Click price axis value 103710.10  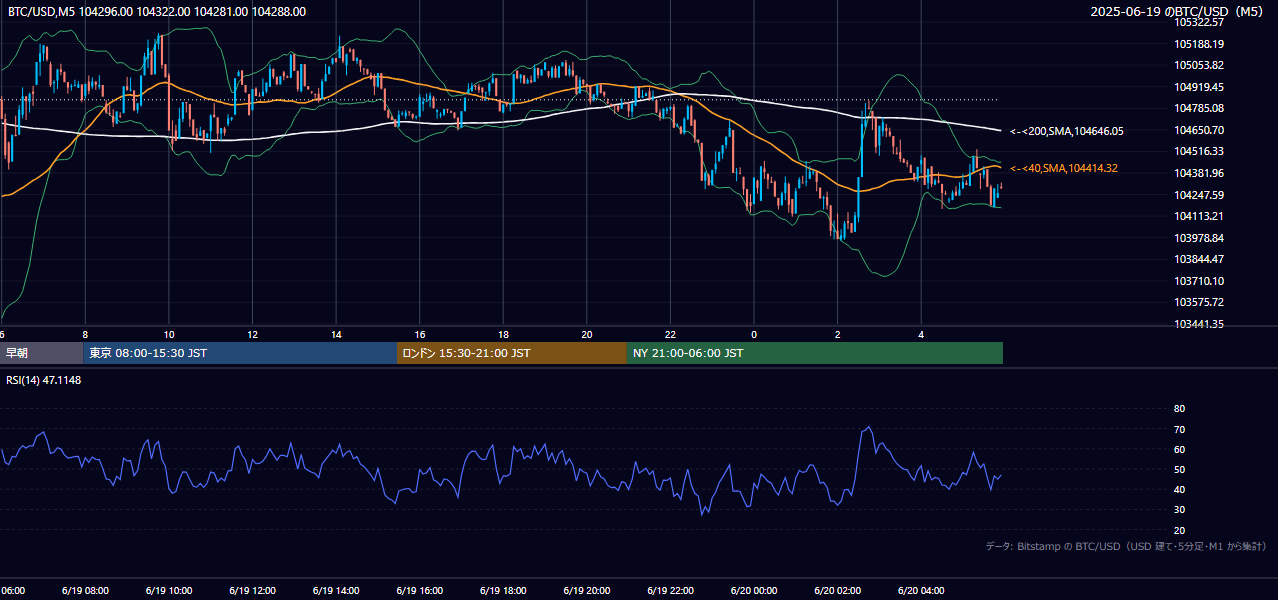pyautogui.click(x=1199, y=281)
